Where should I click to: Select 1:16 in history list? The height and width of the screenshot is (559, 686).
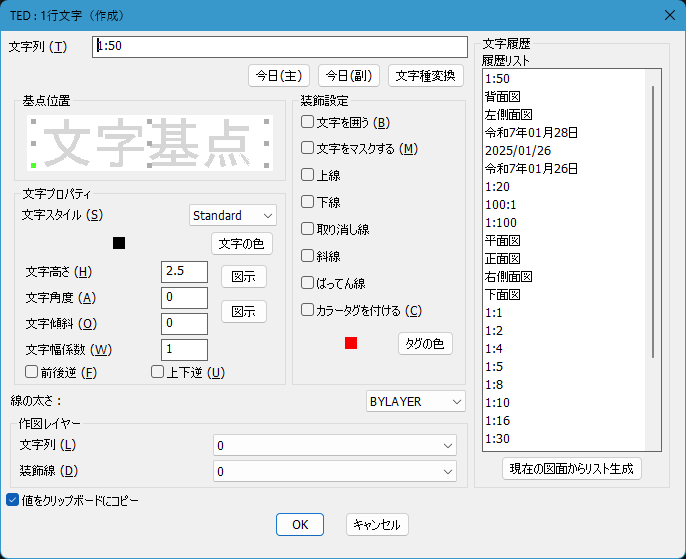point(564,420)
